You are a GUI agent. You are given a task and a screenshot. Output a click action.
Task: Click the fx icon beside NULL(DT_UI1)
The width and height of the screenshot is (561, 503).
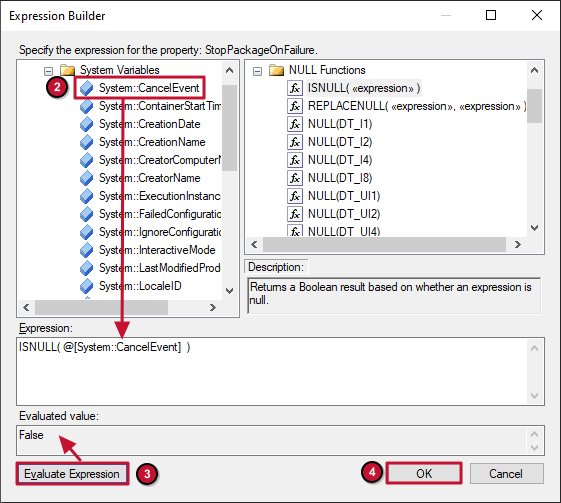295,196
